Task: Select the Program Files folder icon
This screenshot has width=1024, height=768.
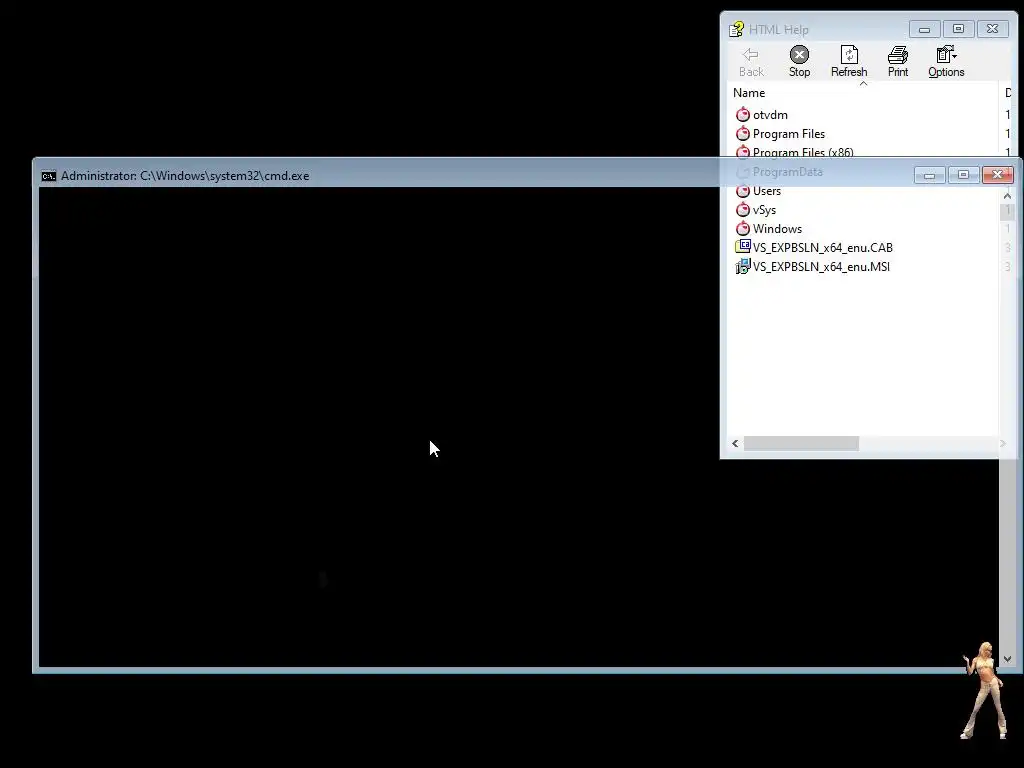Action: (x=743, y=134)
